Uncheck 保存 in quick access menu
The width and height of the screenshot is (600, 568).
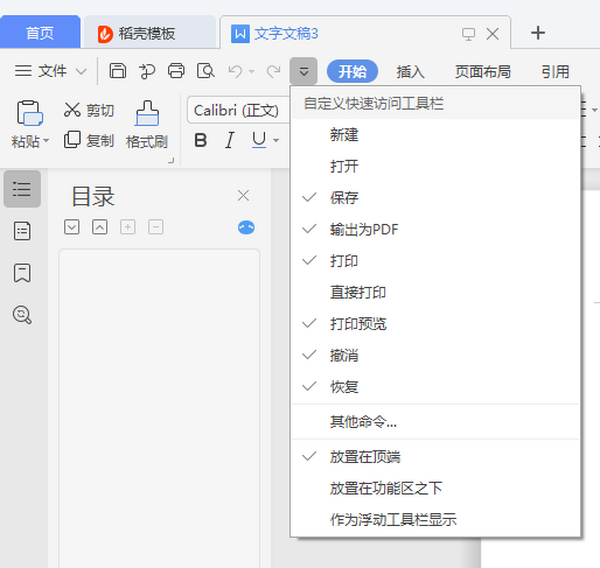pos(435,198)
